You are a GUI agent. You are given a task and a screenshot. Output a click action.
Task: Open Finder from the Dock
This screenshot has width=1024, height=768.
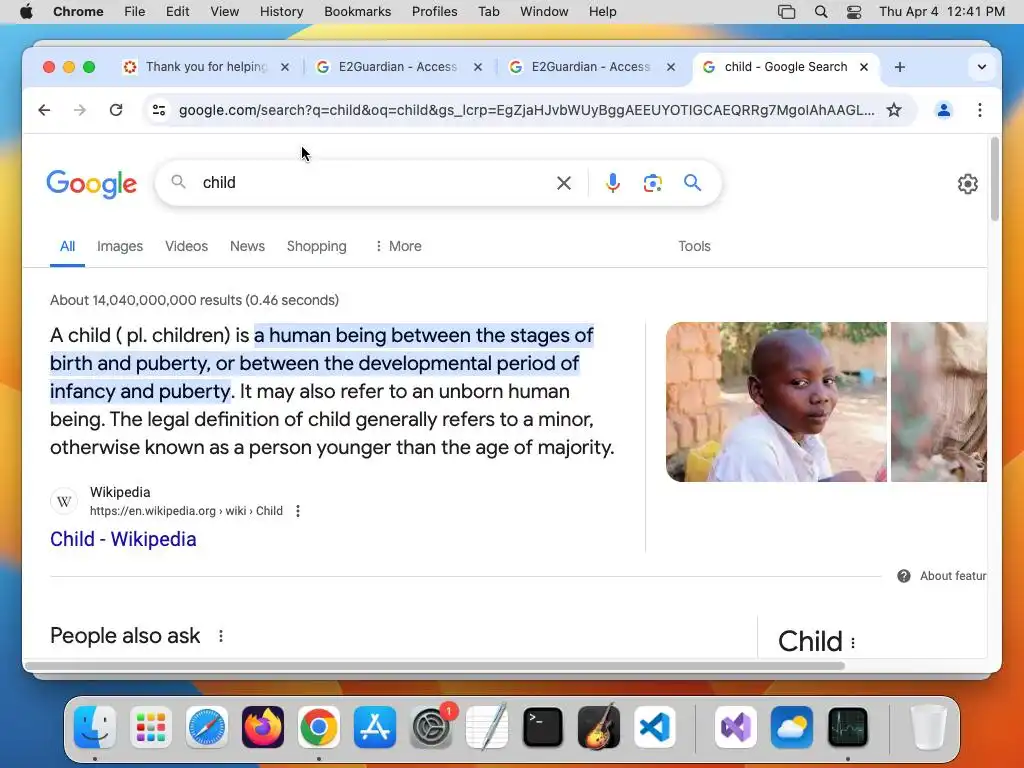[x=95, y=727]
